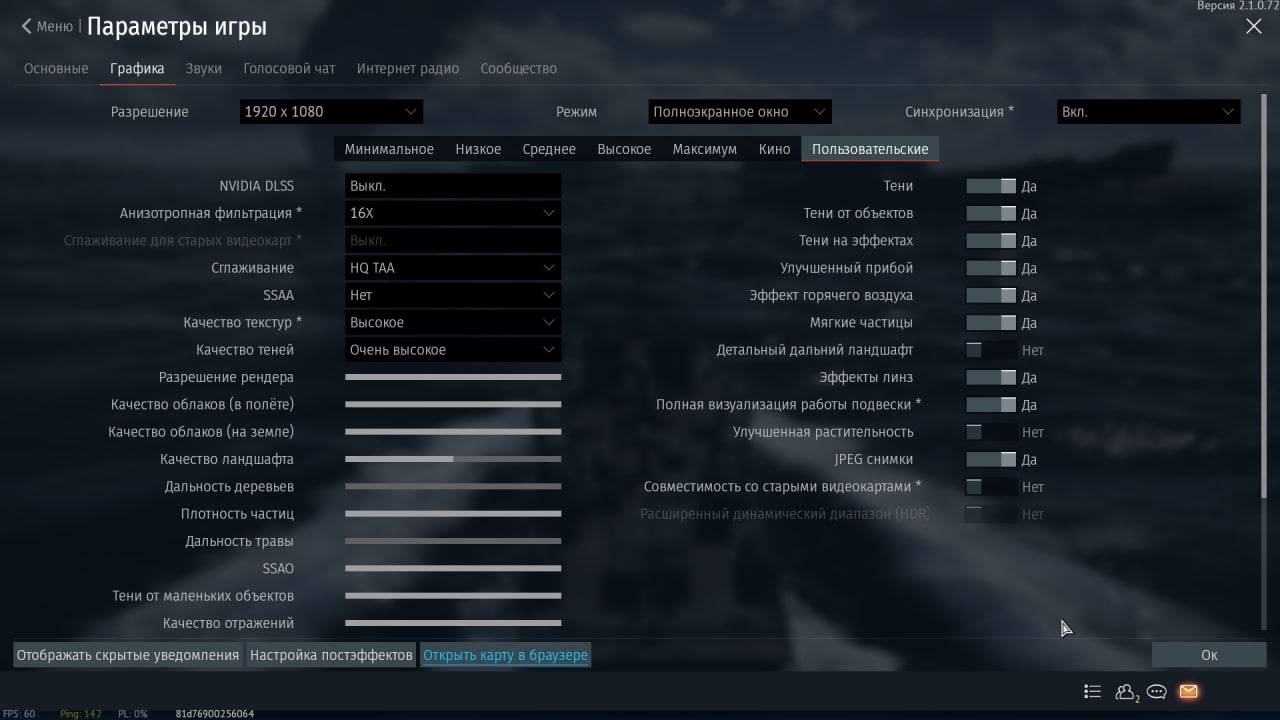
Task: Open the Синхронизация dropdown
Action: [x=1148, y=112]
